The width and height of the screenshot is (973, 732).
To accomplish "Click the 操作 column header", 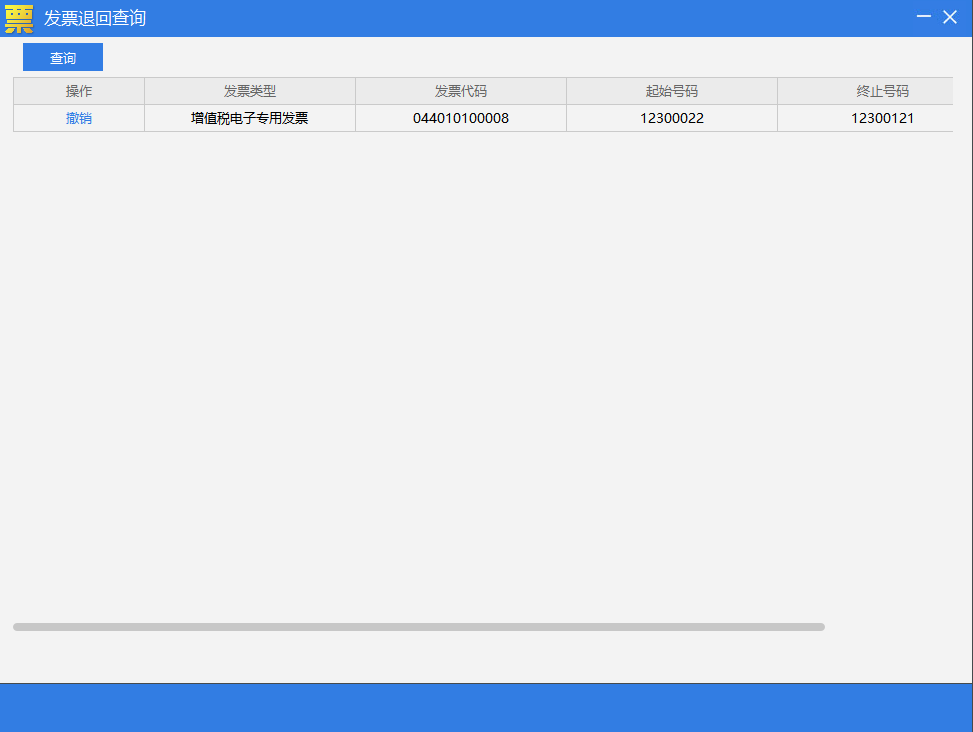I will pyautogui.click(x=79, y=91).
